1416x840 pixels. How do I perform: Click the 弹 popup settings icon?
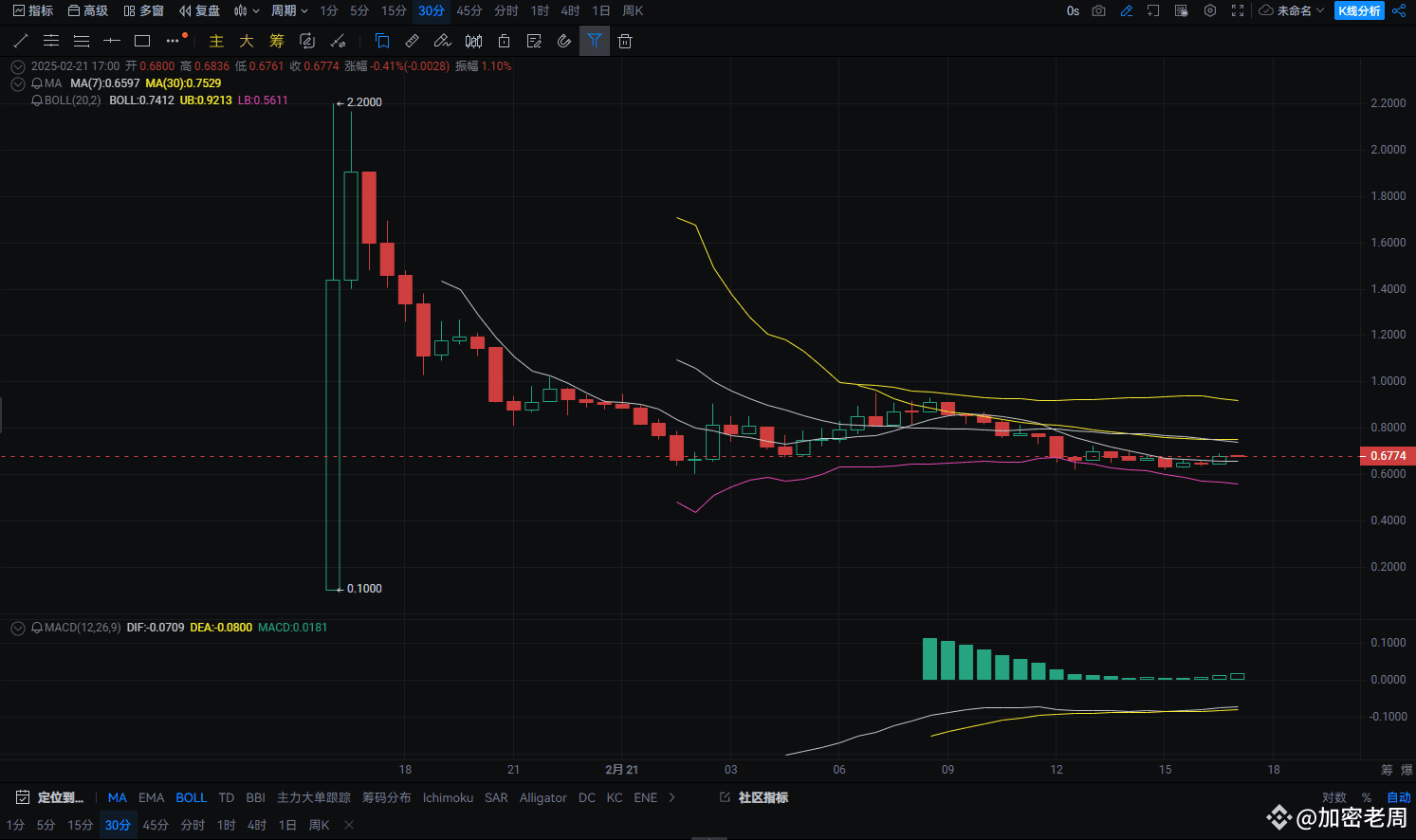click(x=1182, y=10)
